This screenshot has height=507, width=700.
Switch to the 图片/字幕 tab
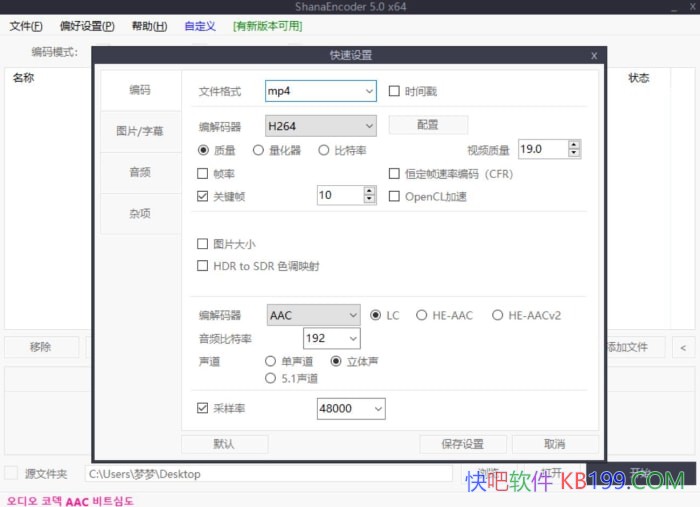[x=140, y=131]
